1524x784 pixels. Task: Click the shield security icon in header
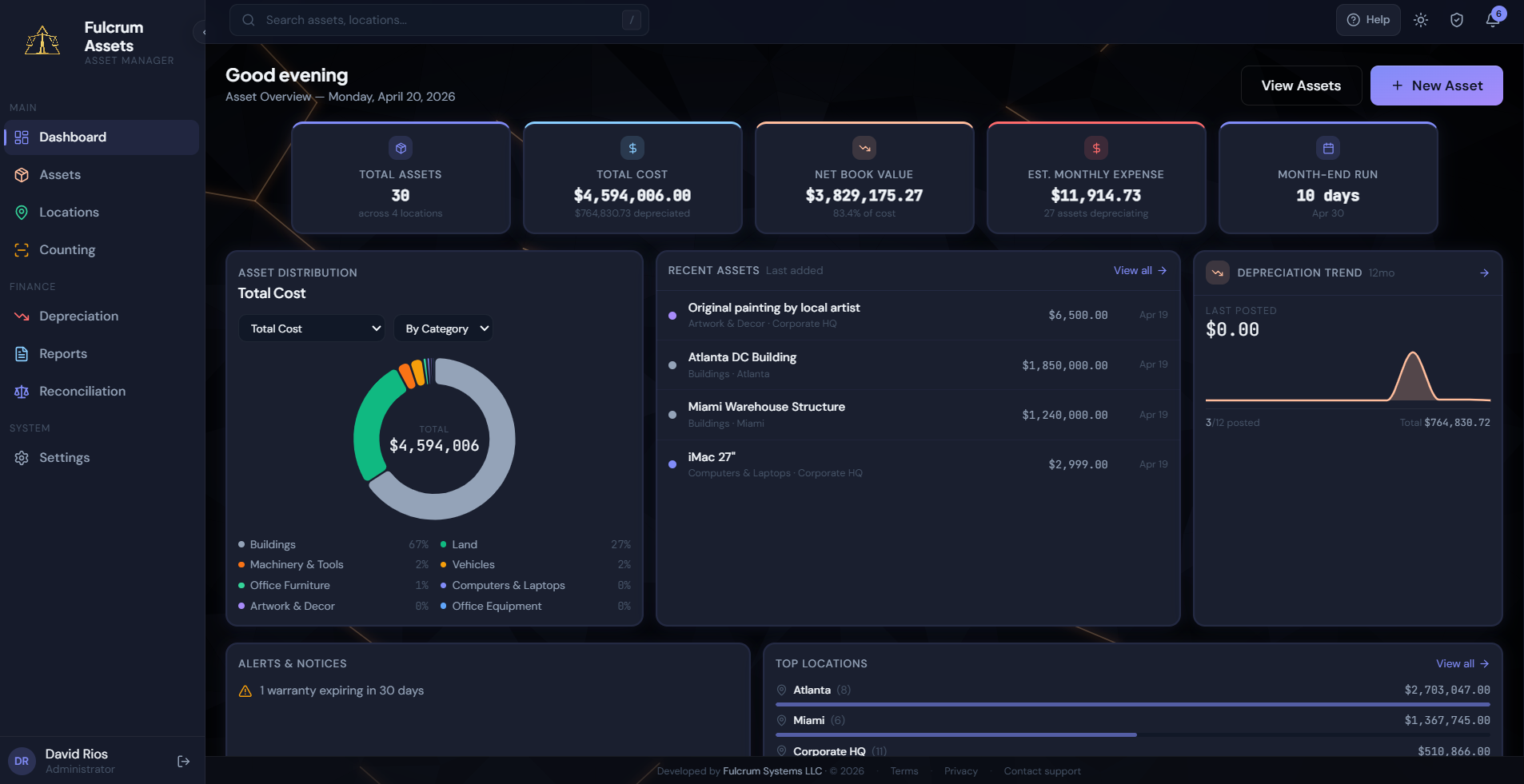[1456, 20]
